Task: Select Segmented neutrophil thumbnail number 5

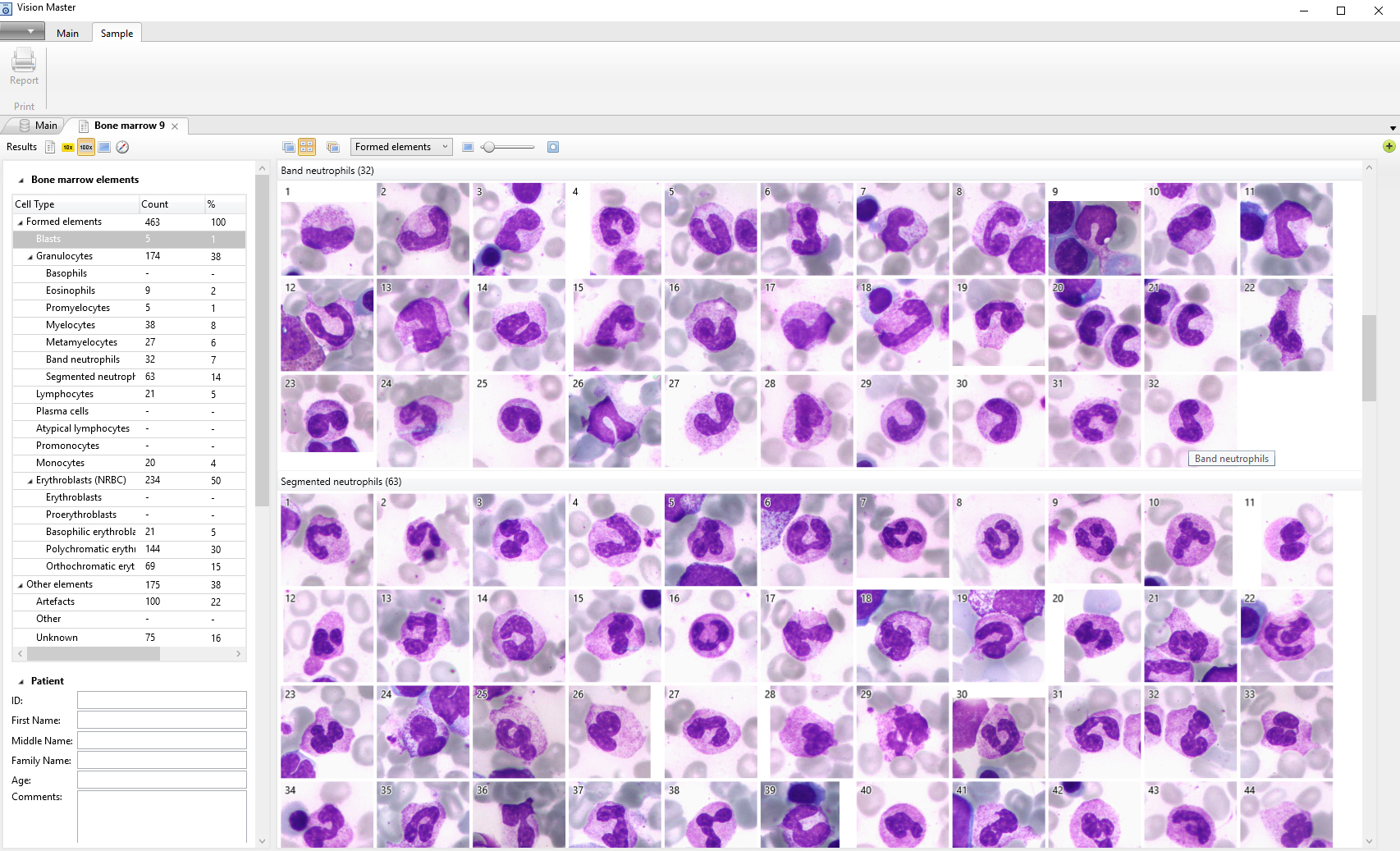Action: tap(711, 540)
